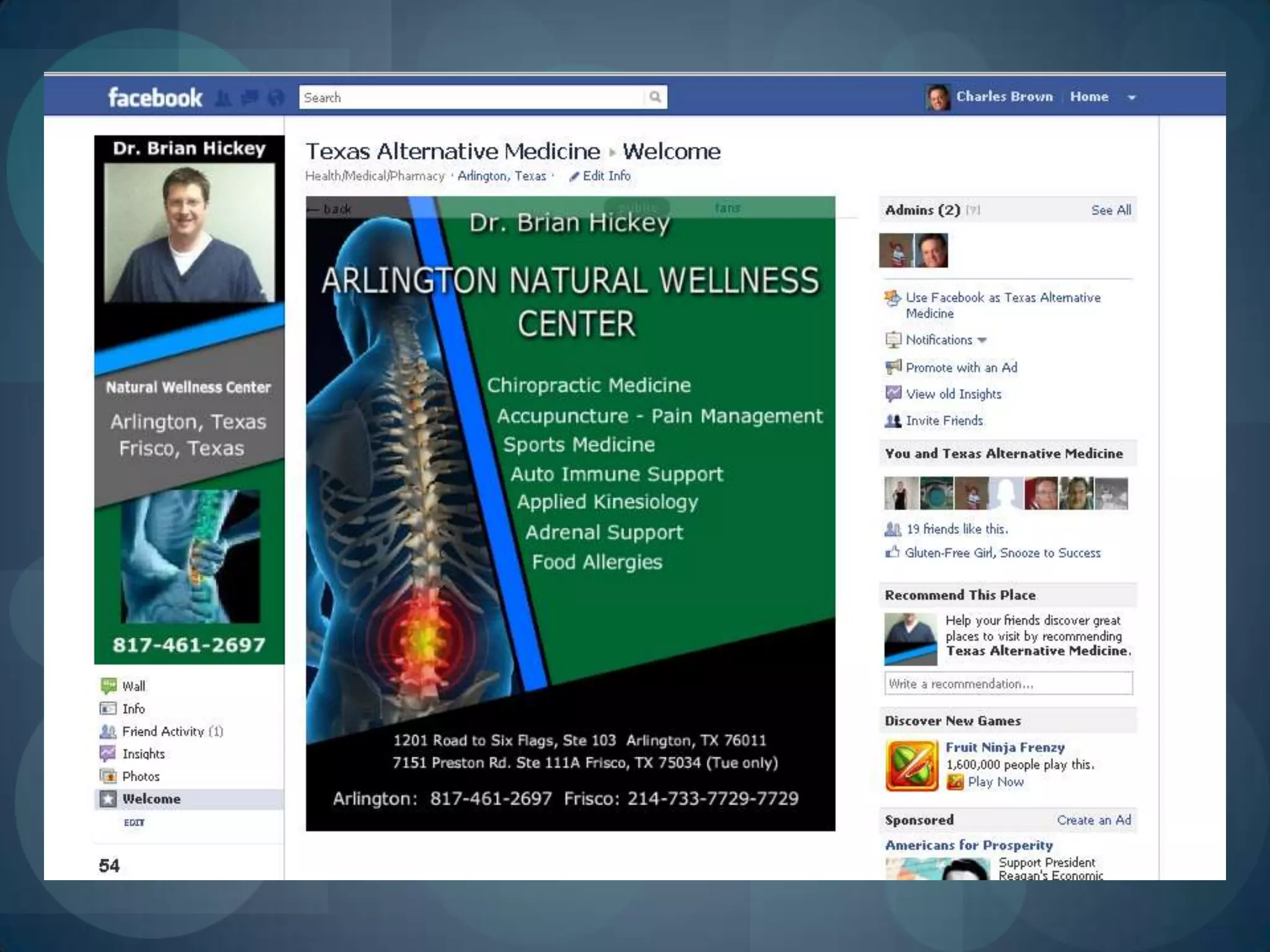The width and height of the screenshot is (1270, 952).
Task: Click Invite Friends icon link
Action: [893, 421]
